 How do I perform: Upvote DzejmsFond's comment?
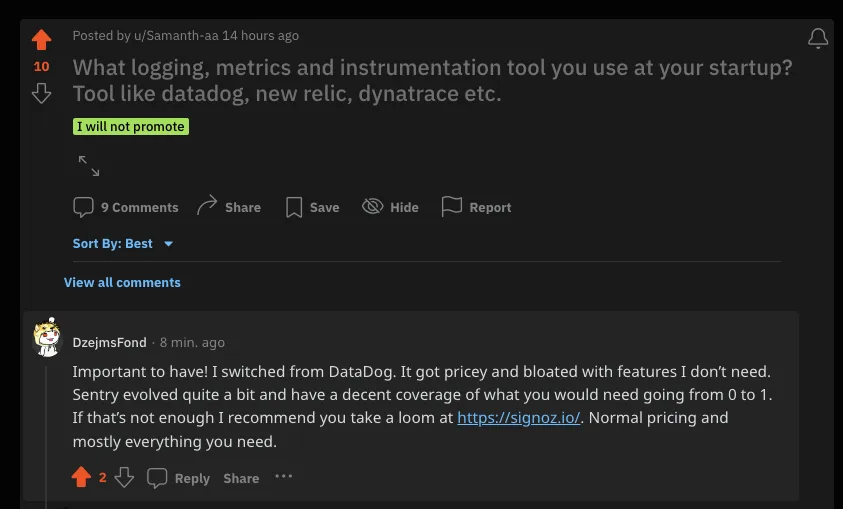click(81, 477)
